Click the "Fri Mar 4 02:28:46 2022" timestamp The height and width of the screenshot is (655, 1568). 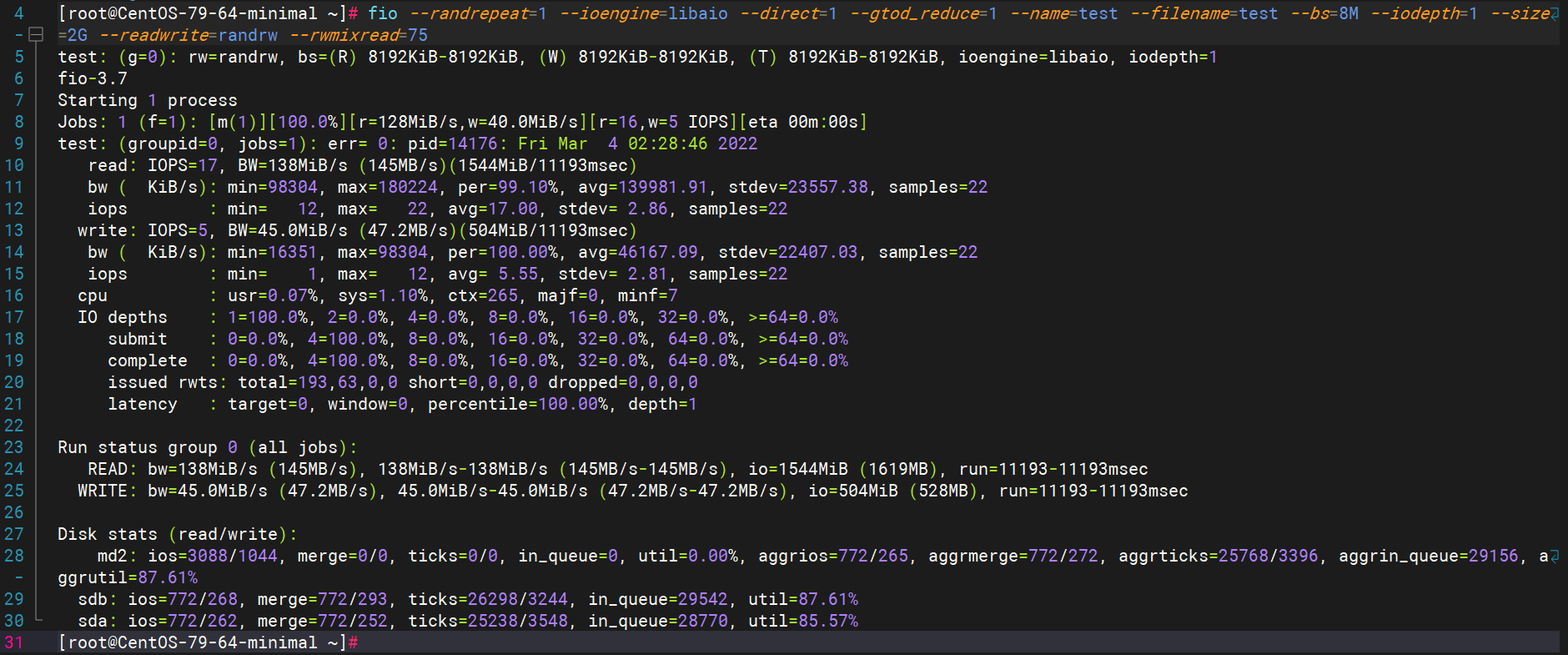pyautogui.click(x=638, y=144)
